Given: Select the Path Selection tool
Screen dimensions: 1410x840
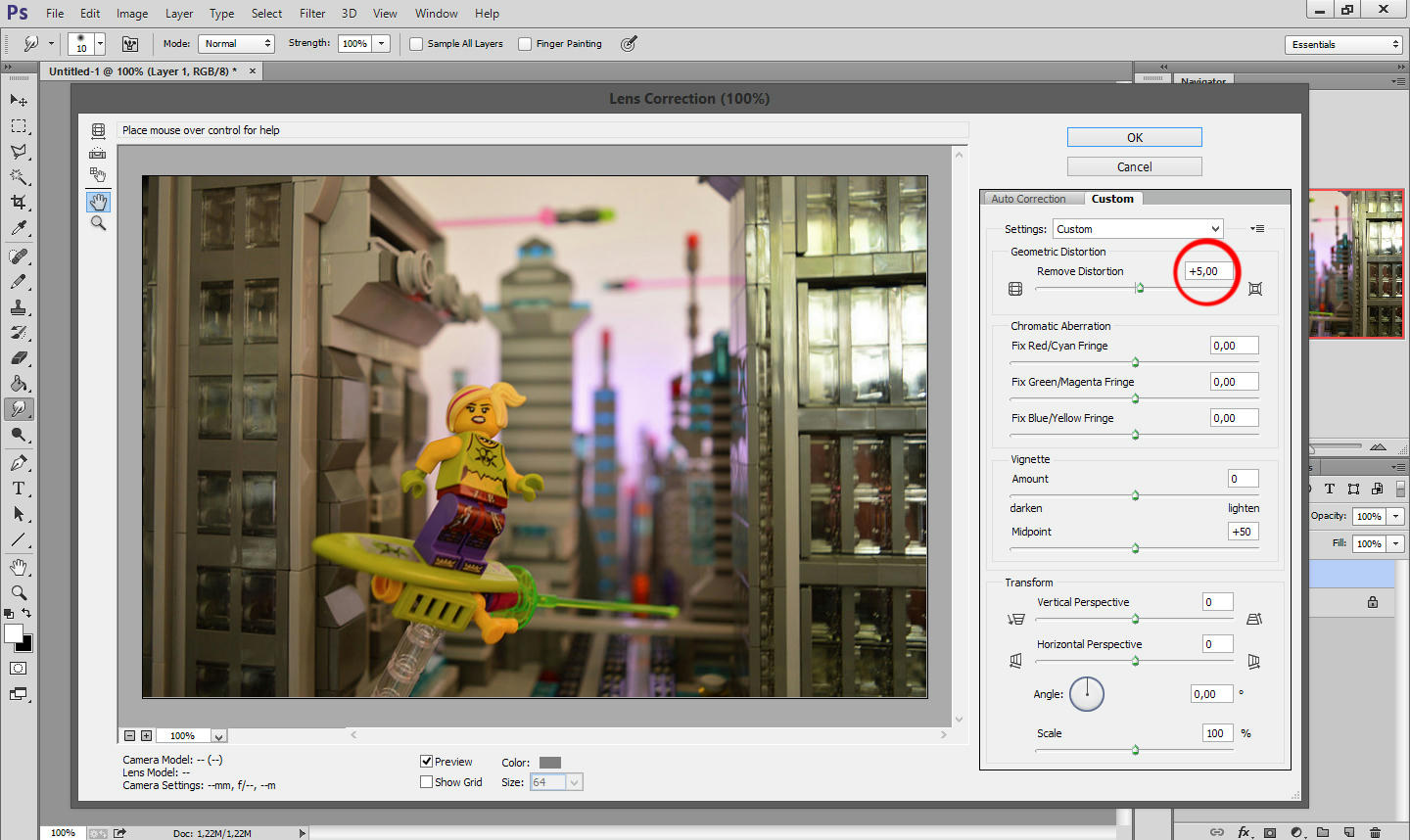Looking at the screenshot, I should pyautogui.click(x=19, y=514).
